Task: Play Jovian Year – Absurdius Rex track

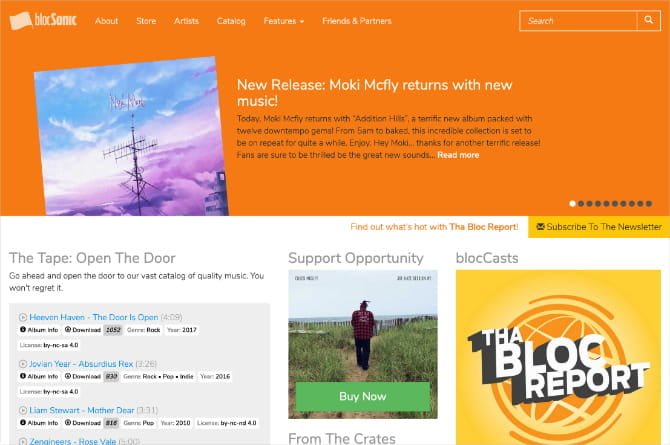Action: pyautogui.click(x=23, y=364)
